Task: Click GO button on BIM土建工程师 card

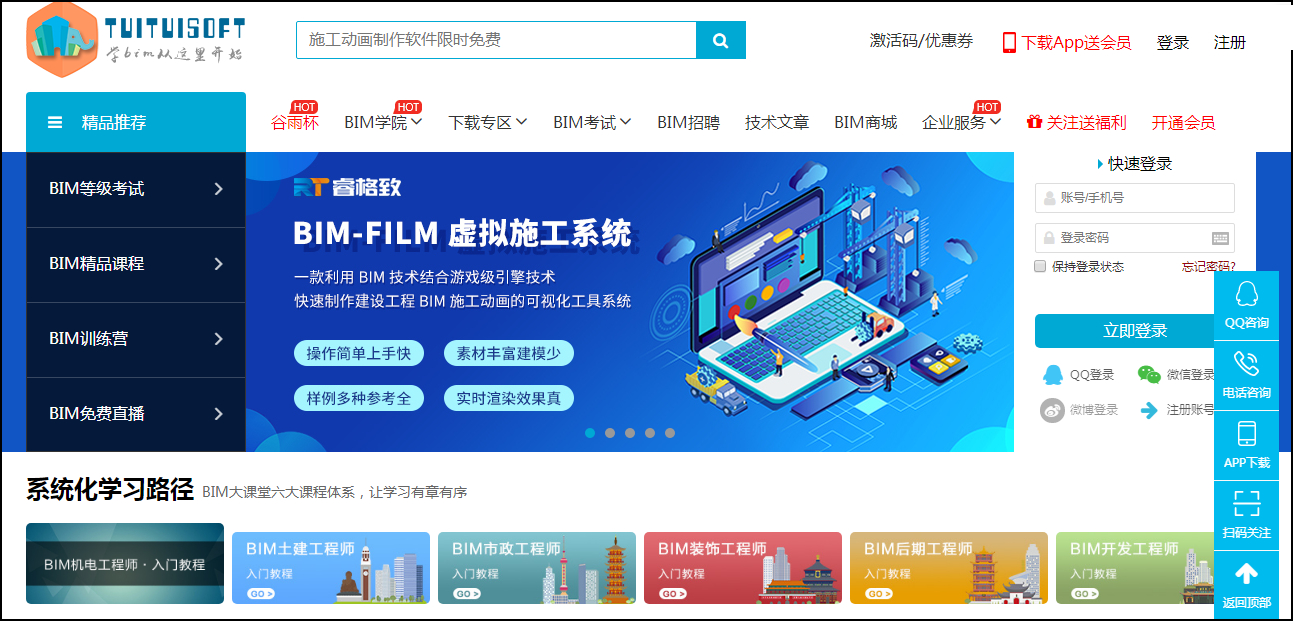Action: coord(260,593)
